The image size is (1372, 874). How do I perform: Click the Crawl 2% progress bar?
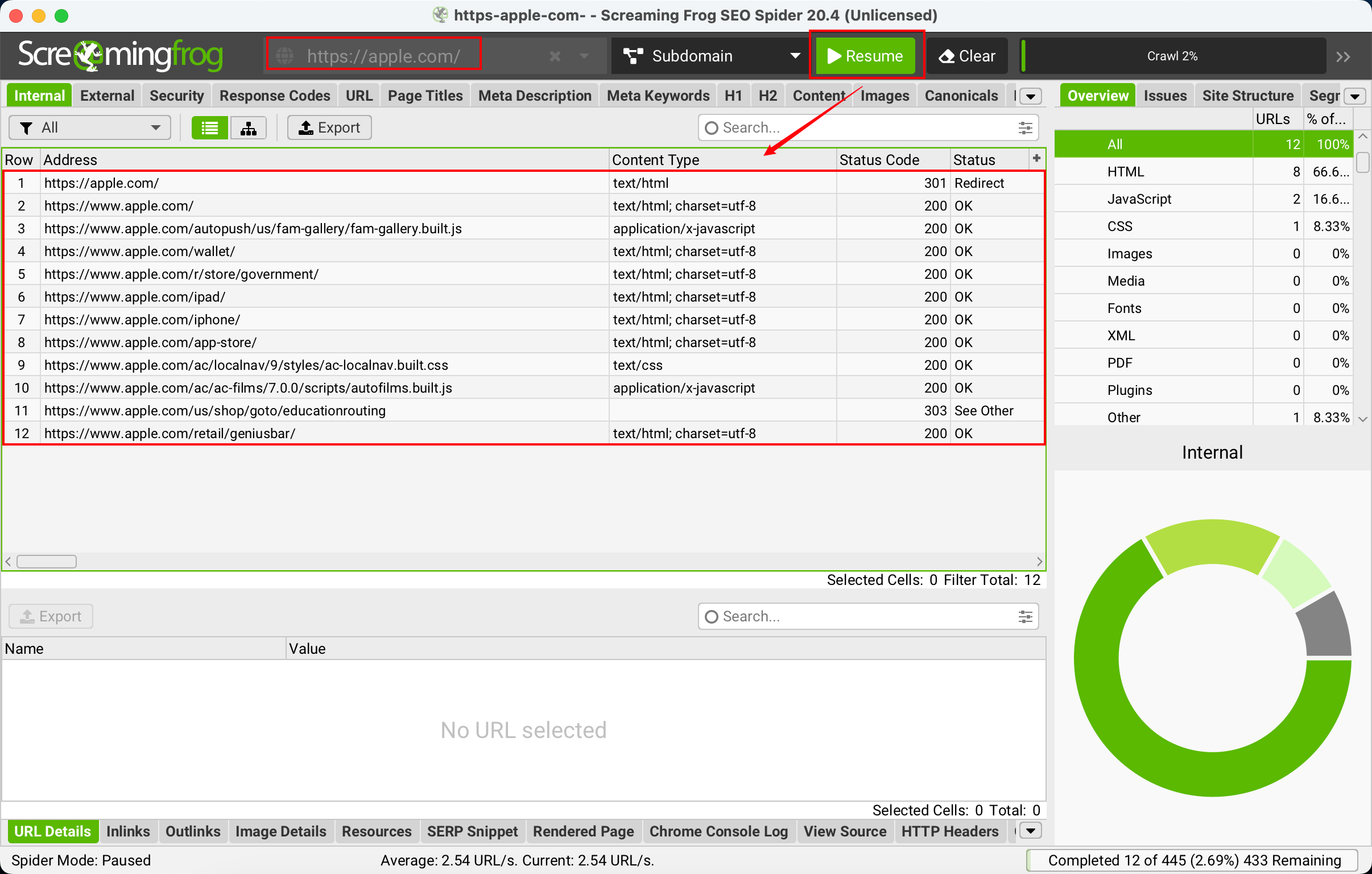[1172, 56]
